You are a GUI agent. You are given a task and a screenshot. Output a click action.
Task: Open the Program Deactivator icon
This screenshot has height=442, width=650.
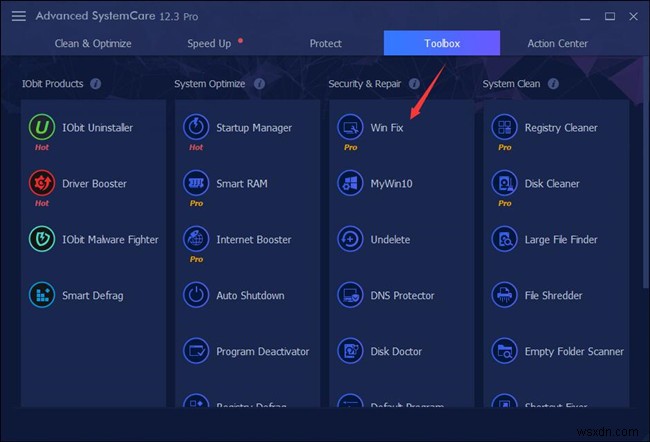(x=196, y=351)
